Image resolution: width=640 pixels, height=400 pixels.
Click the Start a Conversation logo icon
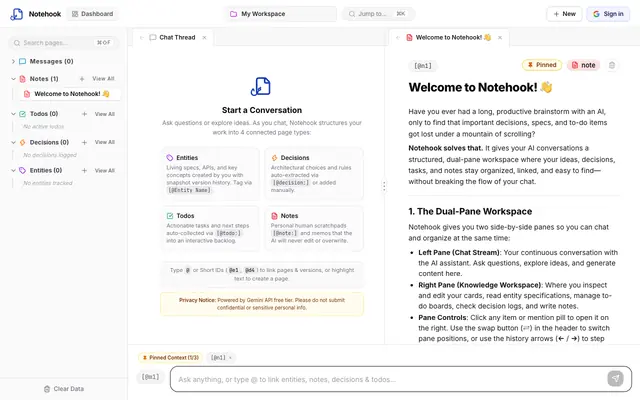click(261, 86)
